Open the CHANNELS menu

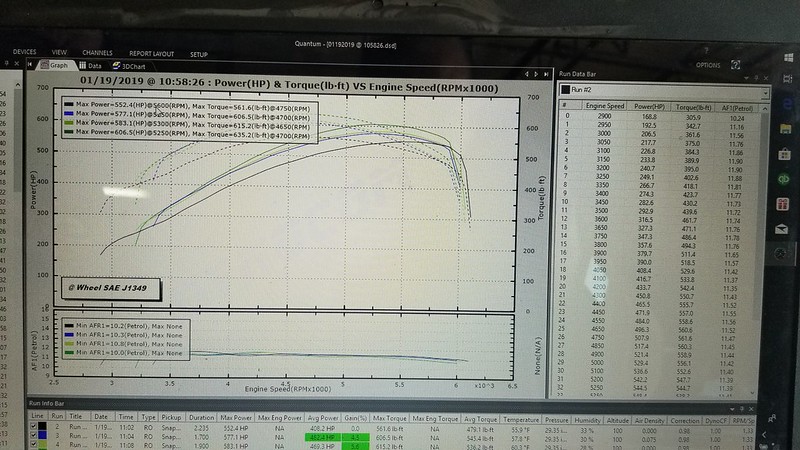tap(97, 53)
